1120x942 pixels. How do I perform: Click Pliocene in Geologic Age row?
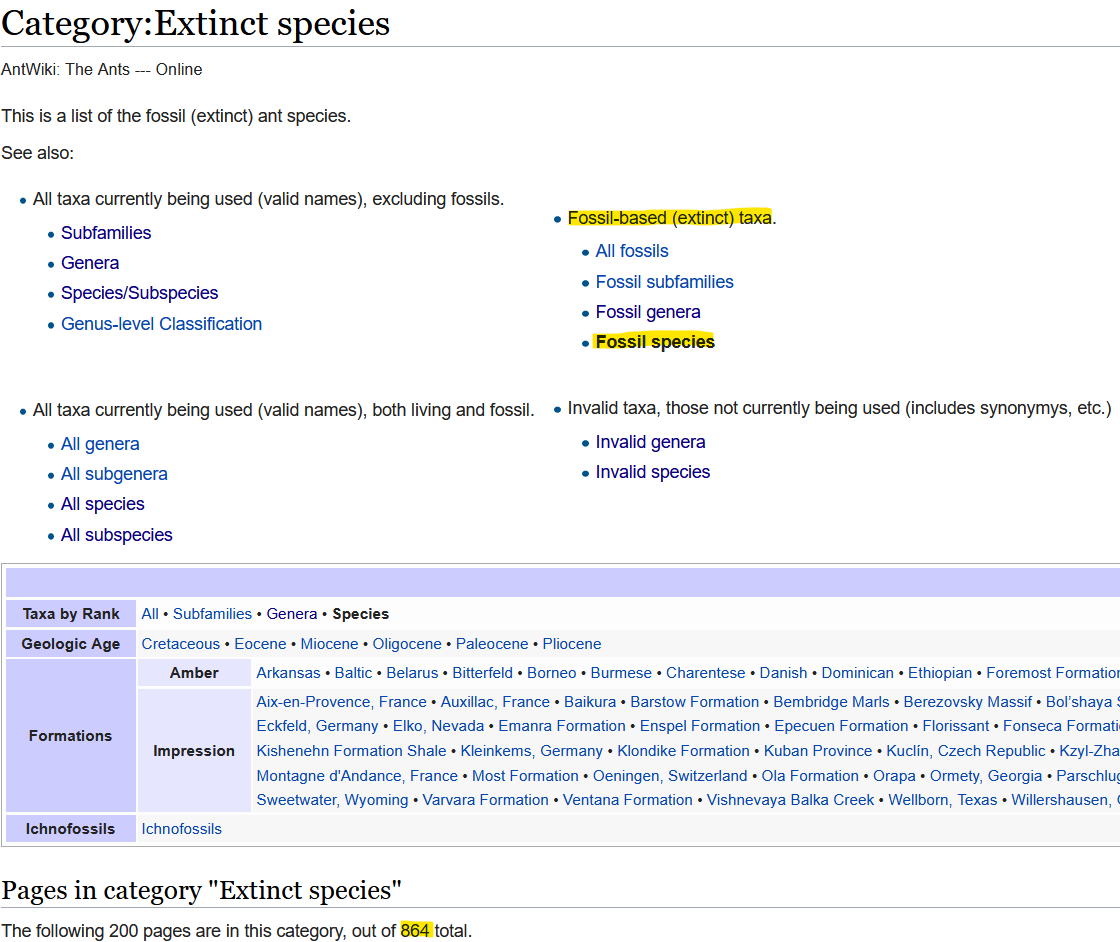(572, 644)
